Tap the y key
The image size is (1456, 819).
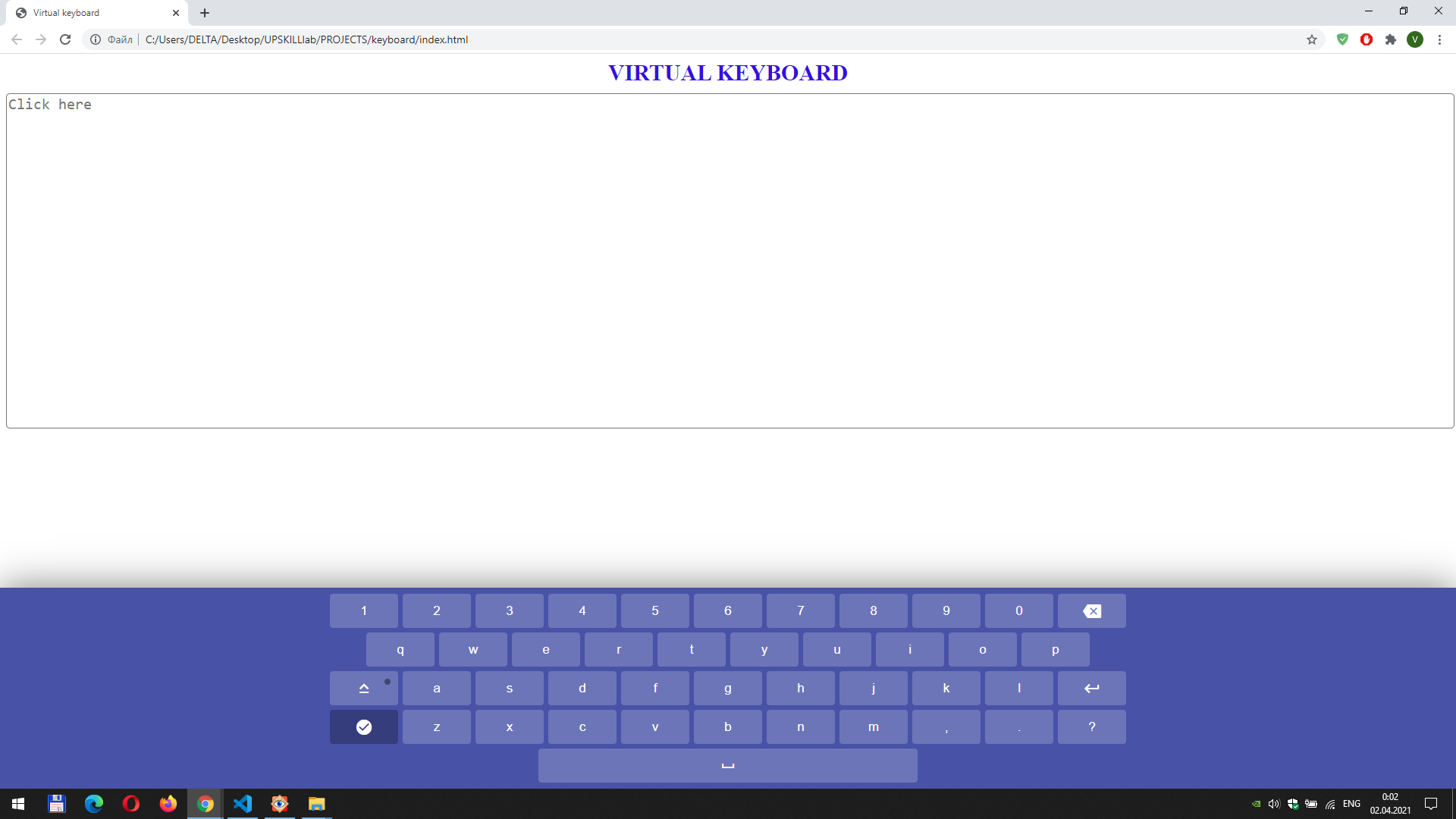coord(764,649)
